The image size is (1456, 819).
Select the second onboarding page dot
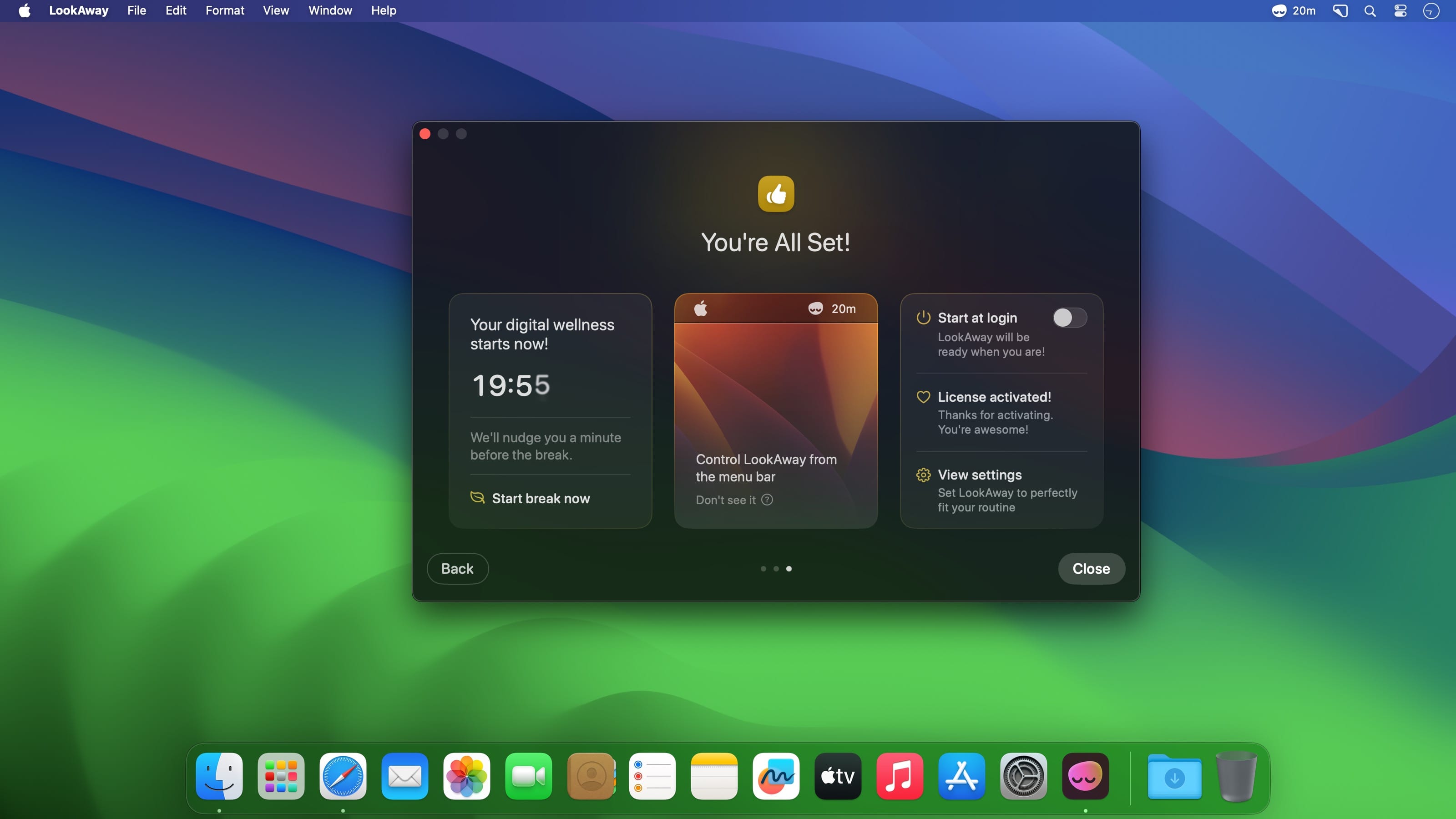(x=776, y=569)
